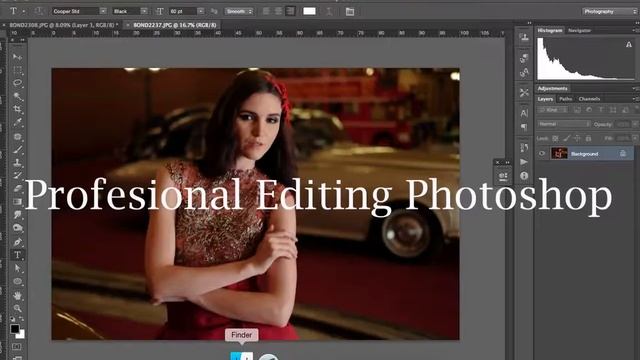Open the Normal blend mode dropdown
This screenshot has height=360, width=640.
564,124
